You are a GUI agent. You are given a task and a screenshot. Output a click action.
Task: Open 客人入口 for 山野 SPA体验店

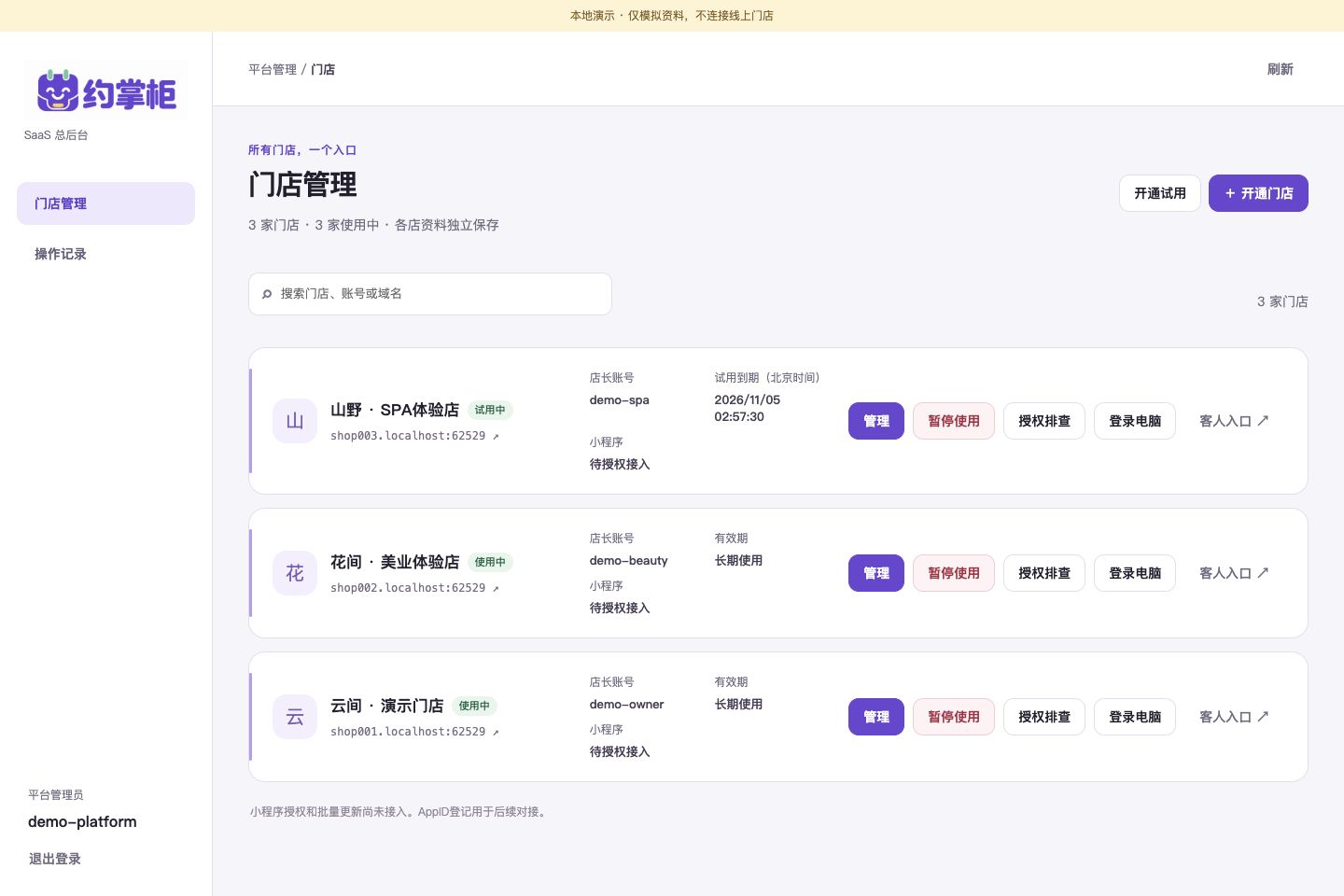pyautogui.click(x=1234, y=421)
